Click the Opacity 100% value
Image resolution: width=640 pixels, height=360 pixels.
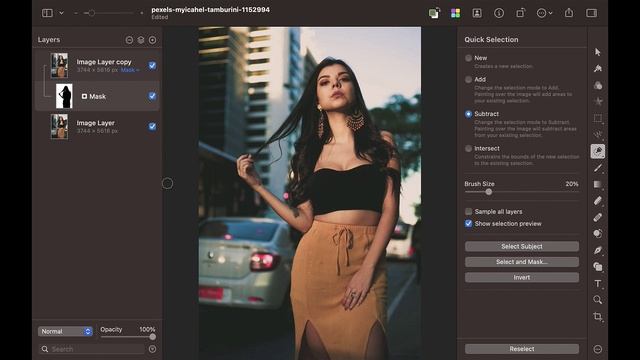(x=147, y=329)
